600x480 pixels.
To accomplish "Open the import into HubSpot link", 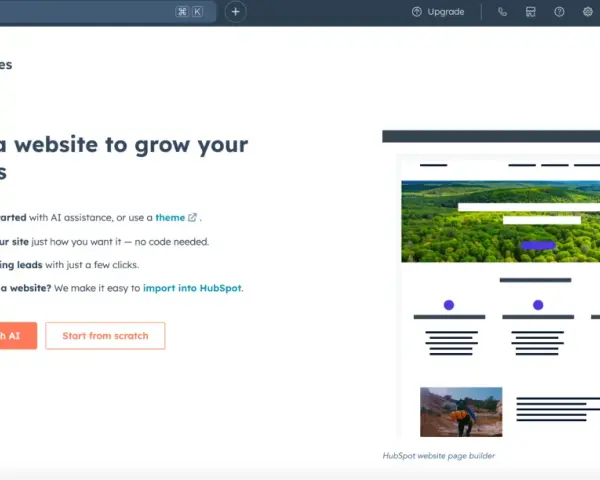I will click(192, 288).
